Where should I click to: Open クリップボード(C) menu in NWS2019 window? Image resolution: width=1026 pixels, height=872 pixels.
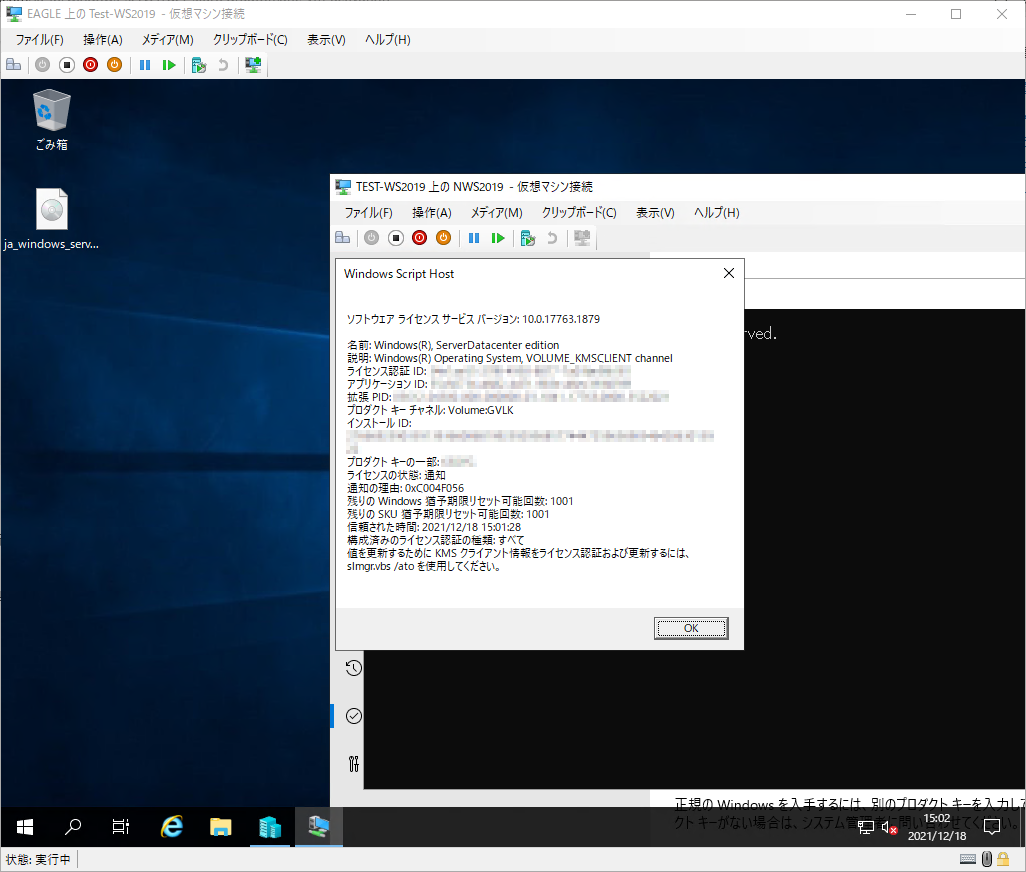coord(579,213)
